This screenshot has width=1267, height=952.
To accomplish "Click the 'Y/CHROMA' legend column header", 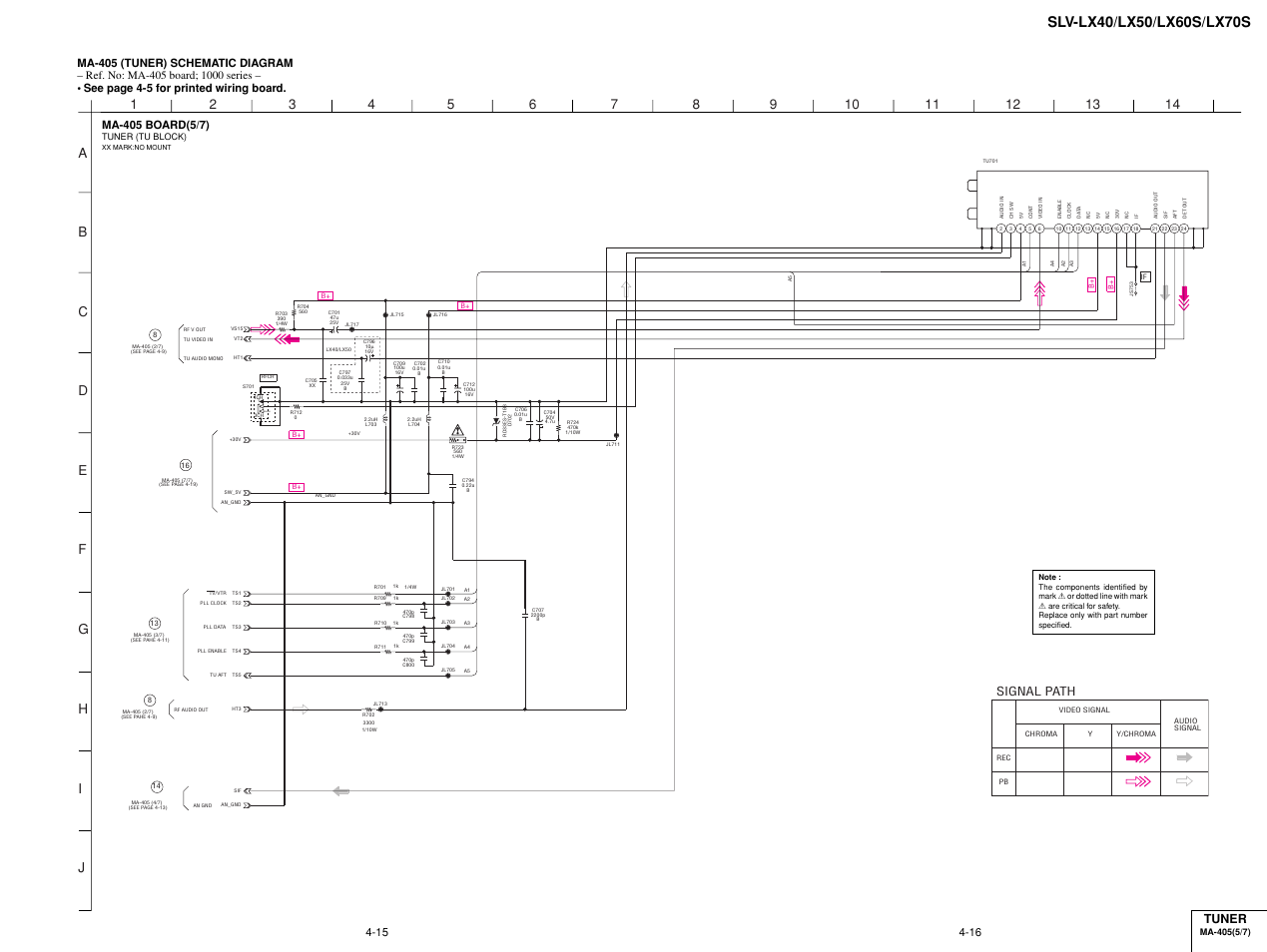I will click(1136, 733).
